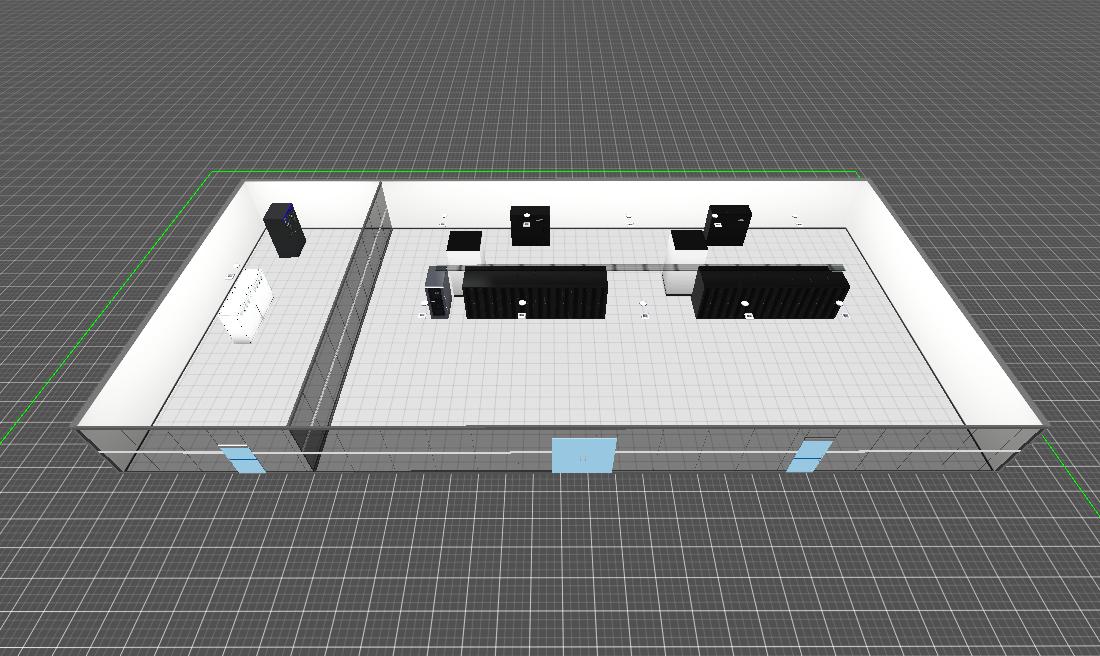Select the dark blue cabinet in left room
This screenshot has width=1100, height=656.
coord(284,230)
